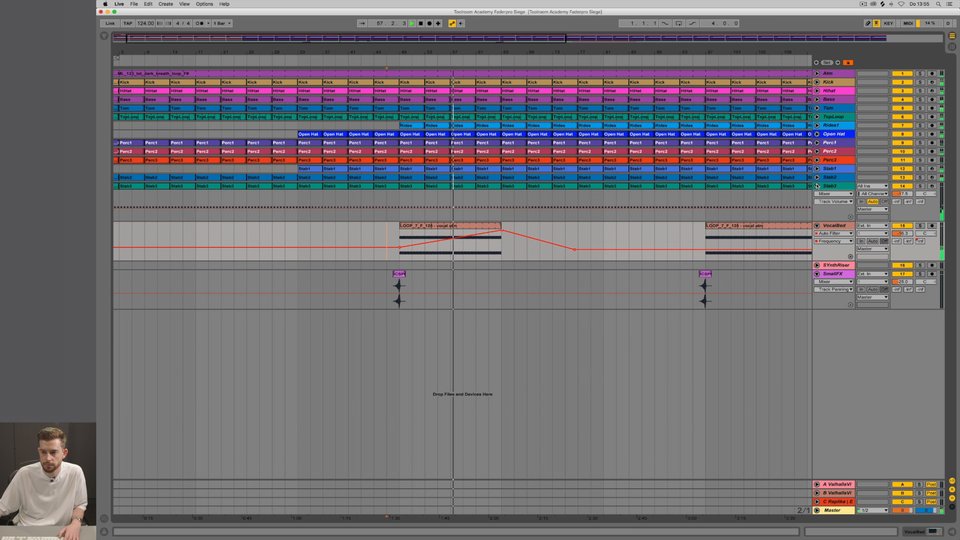The image size is (960, 540).
Task: Arm the Atmo track for recording
Action: [932, 73]
